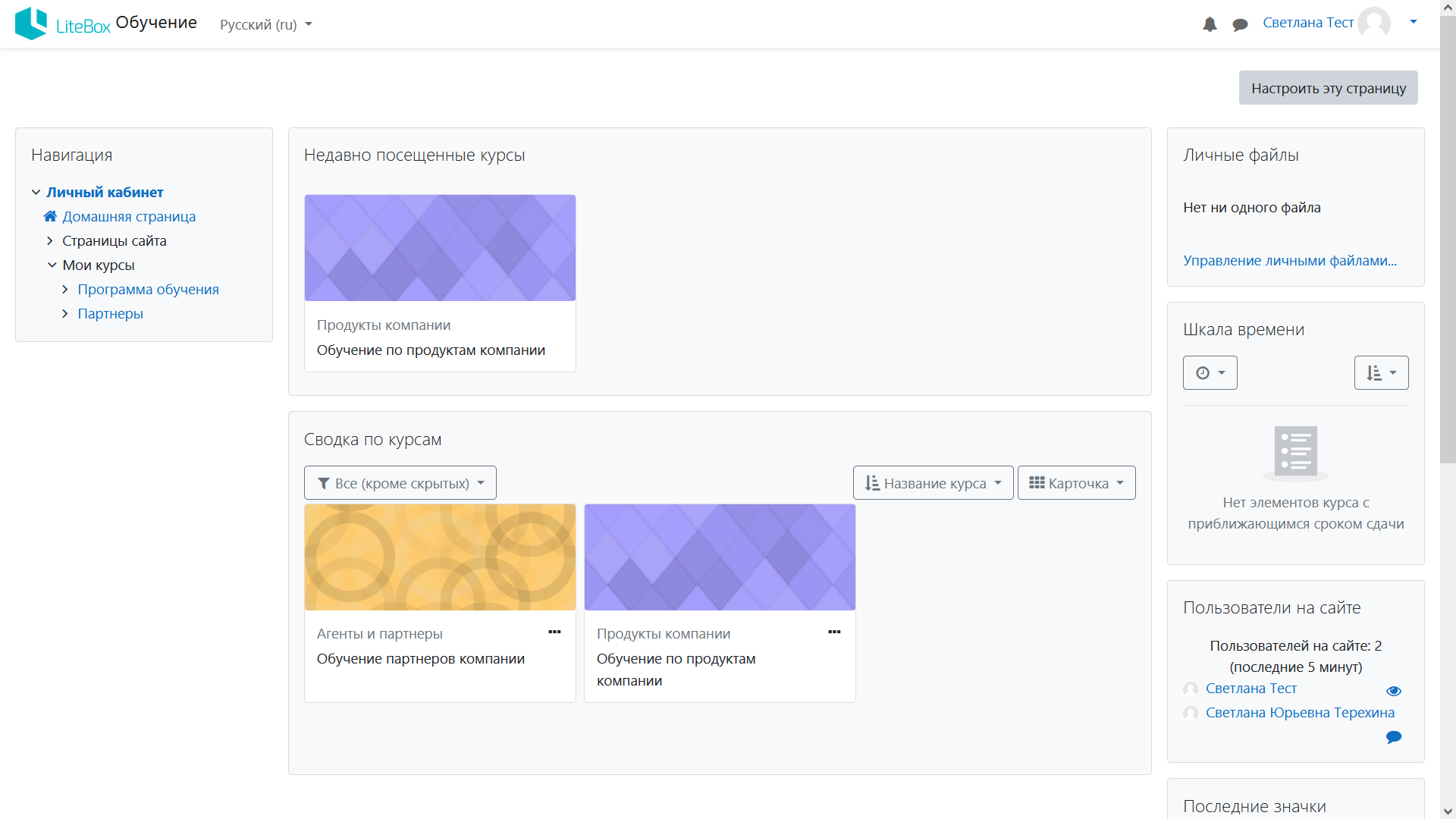This screenshot has width=1456, height=819.
Task: Collapse the Мои курсы tree node
Action: click(52, 265)
